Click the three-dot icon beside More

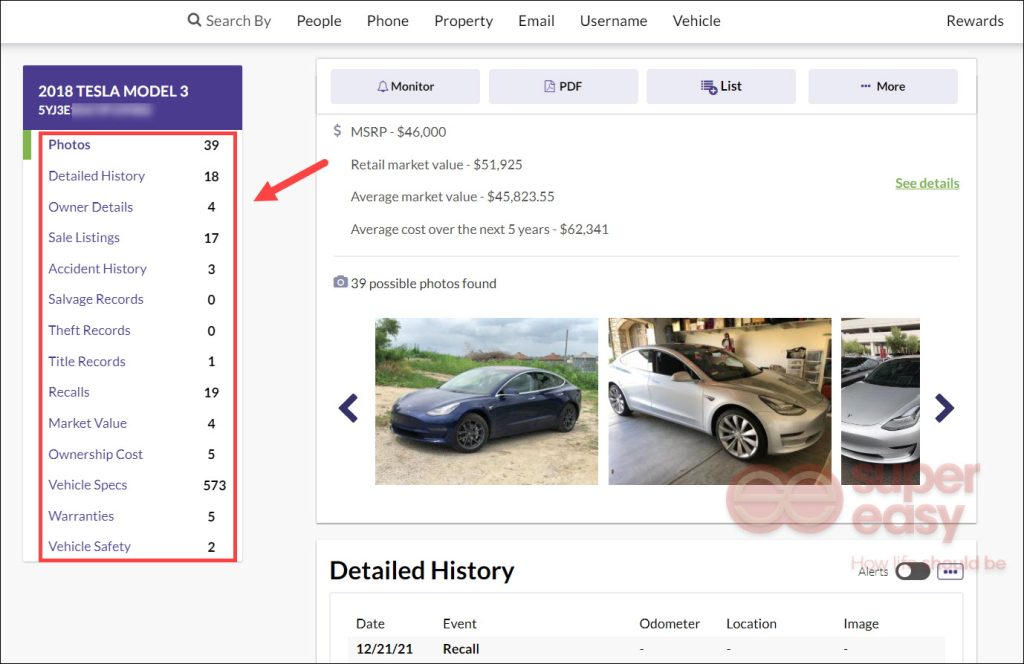pyautogui.click(x=865, y=86)
